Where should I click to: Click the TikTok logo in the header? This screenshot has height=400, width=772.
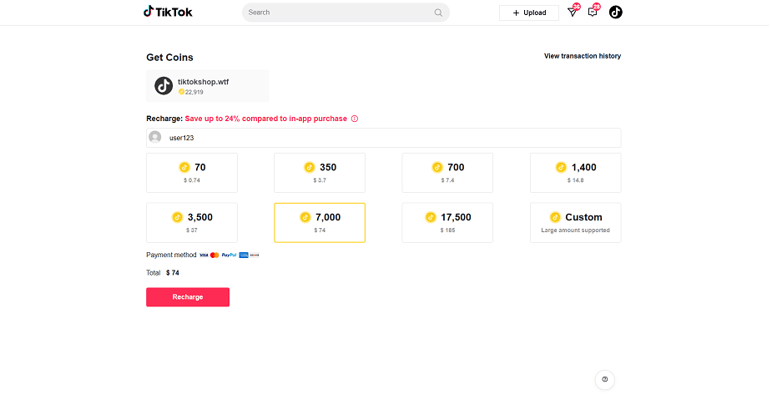click(x=168, y=12)
